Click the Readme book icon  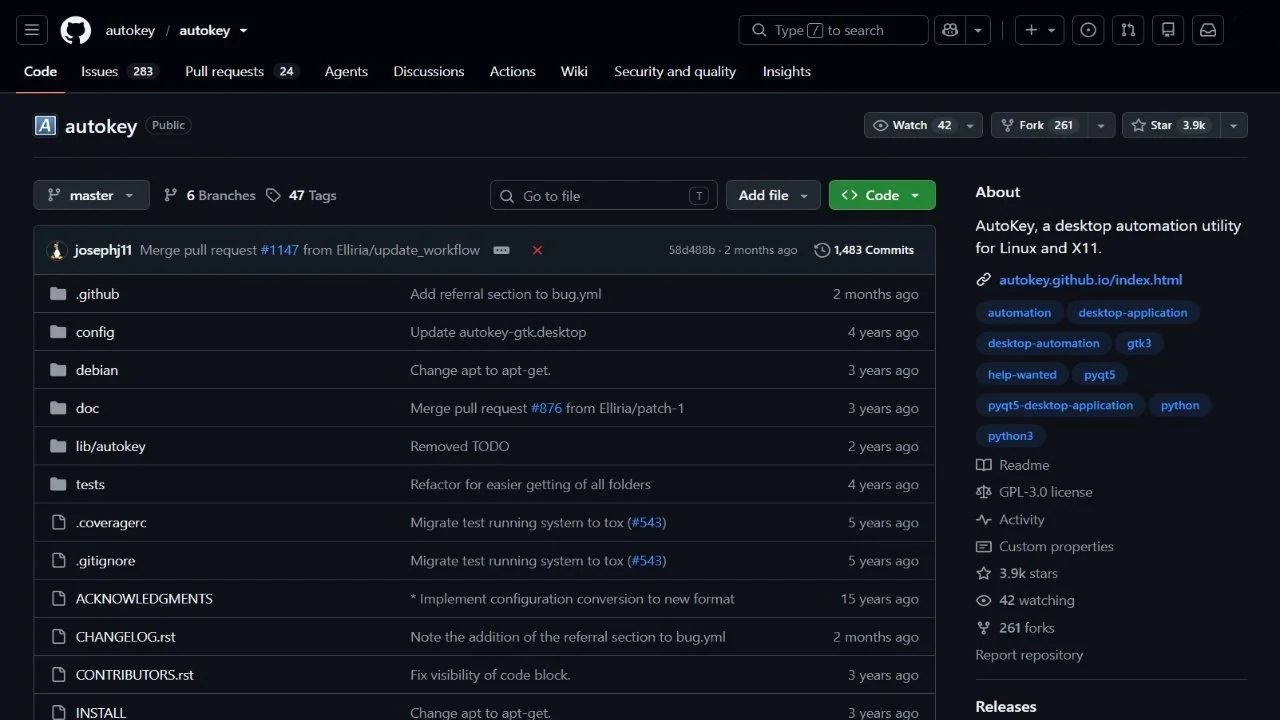coord(984,465)
